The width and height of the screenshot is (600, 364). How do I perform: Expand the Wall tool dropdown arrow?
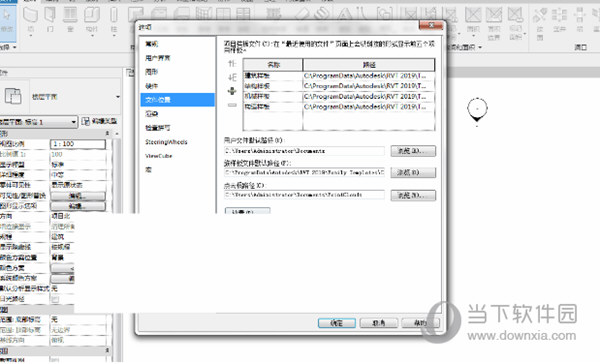[x=31, y=36]
